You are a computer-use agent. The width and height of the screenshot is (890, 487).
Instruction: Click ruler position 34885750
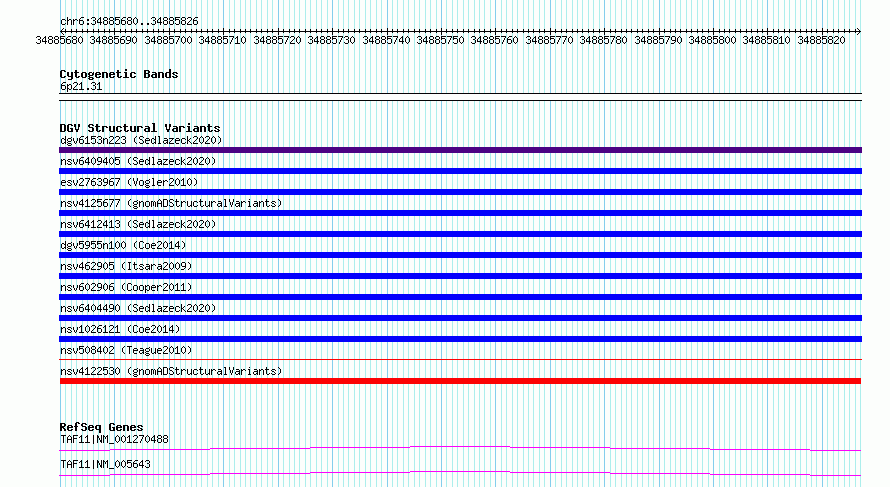click(x=440, y=40)
